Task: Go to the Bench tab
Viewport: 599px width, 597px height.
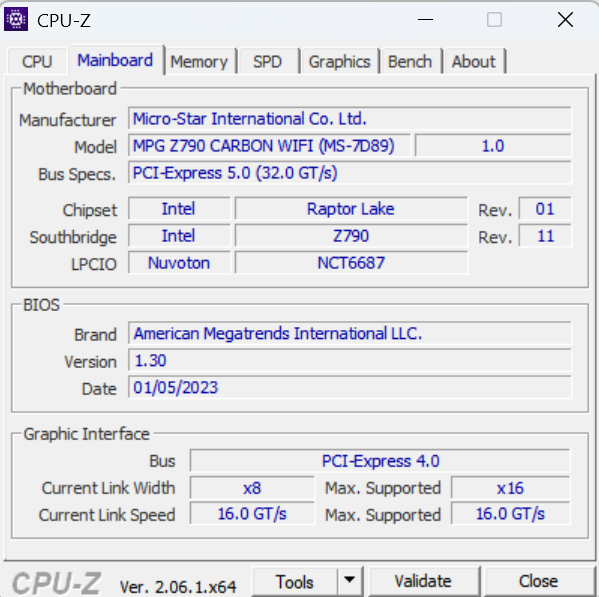Action: click(x=410, y=61)
